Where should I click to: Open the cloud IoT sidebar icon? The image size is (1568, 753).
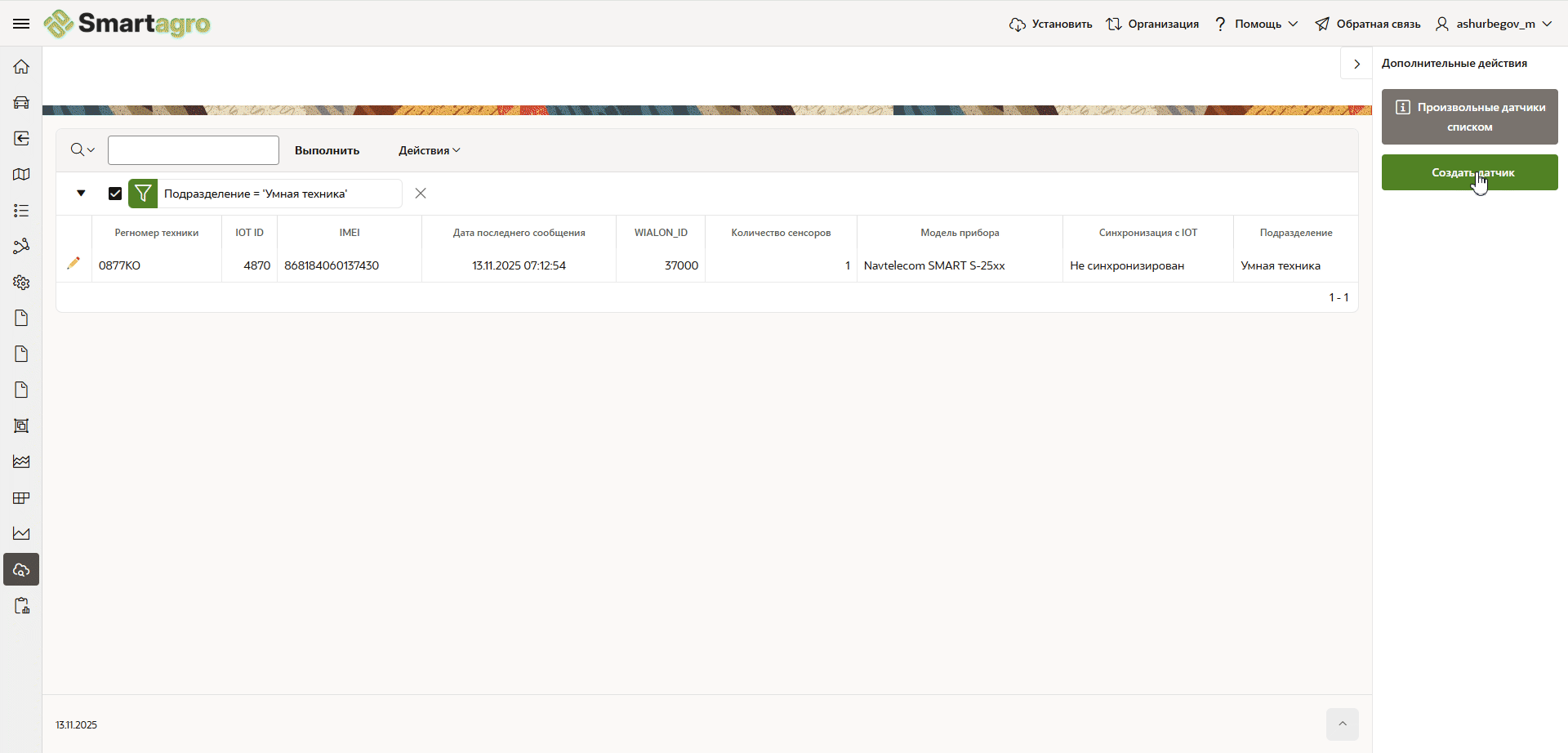tap(21, 570)
